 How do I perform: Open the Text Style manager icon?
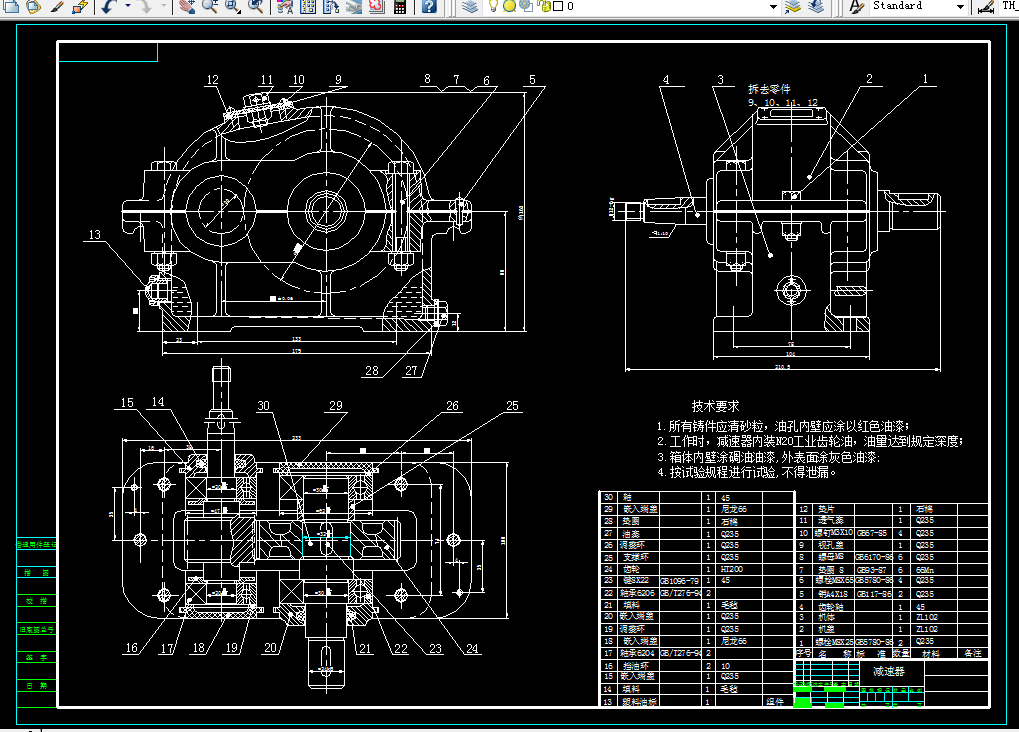856,6
